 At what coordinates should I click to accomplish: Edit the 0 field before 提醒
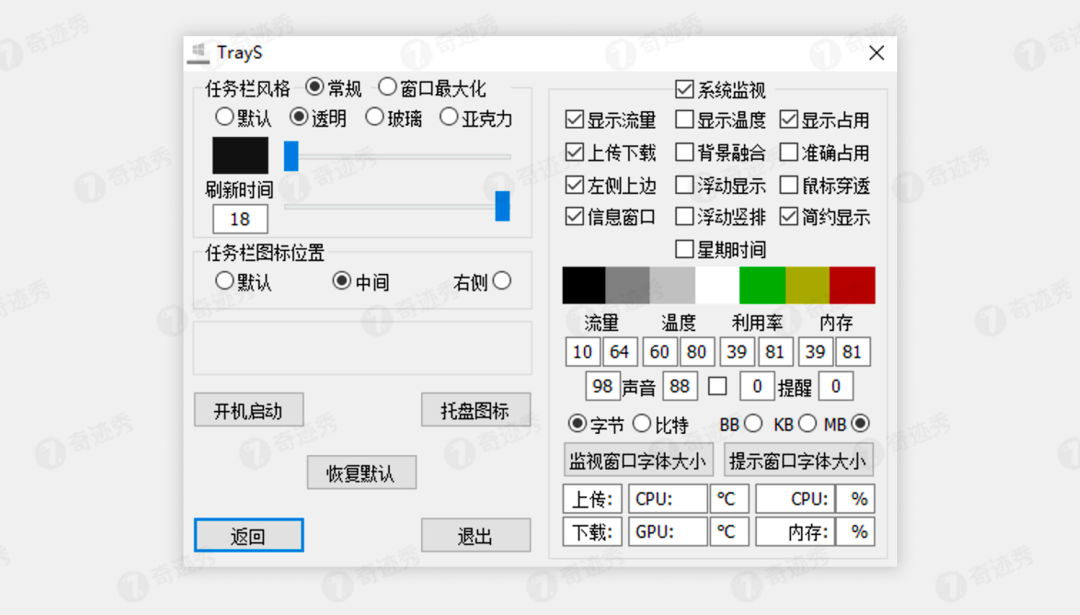click(x=757, y=386)
